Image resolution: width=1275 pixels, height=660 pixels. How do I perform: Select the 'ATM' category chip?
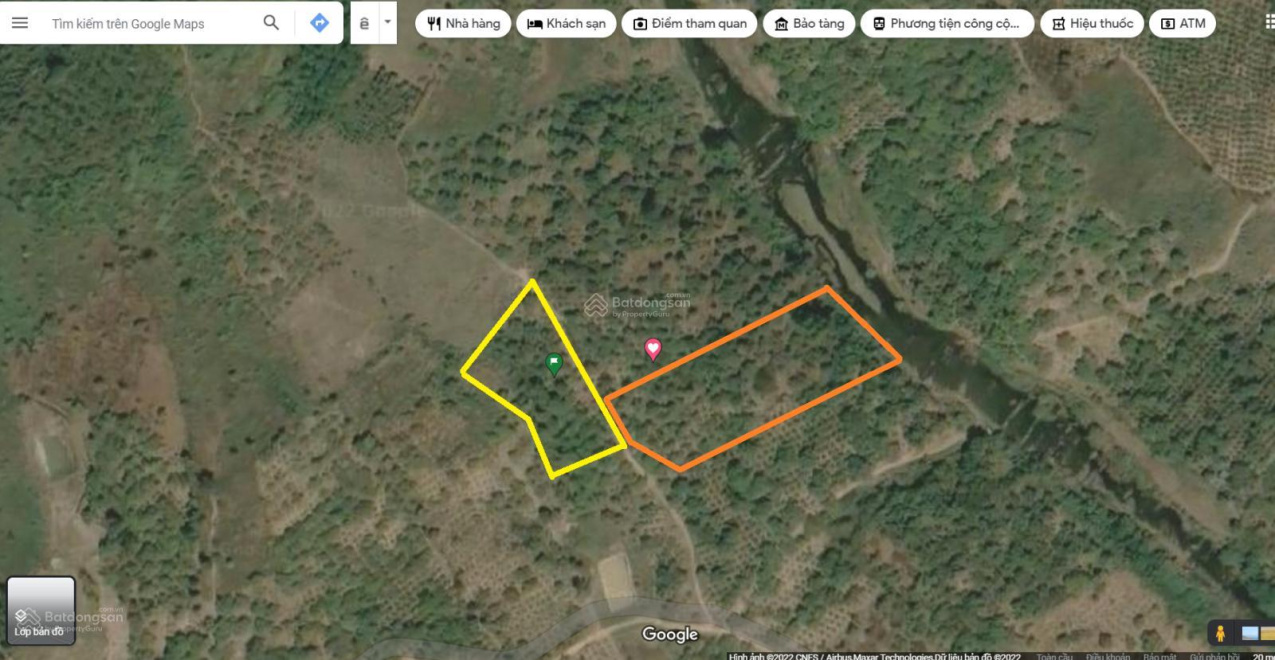pyautogui.click(x=1182, y=23)
